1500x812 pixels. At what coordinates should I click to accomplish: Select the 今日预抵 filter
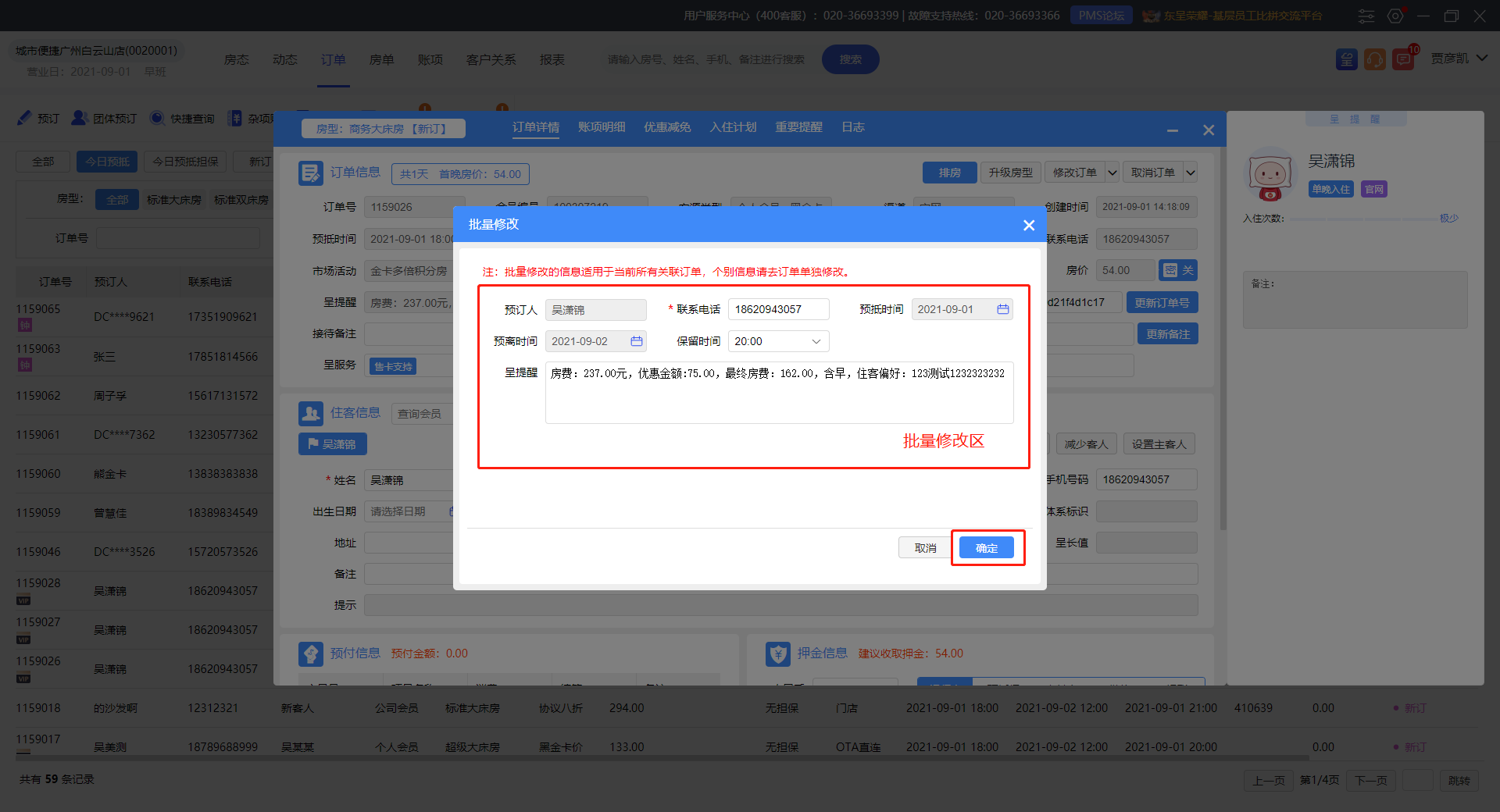(x=107, y=162)
